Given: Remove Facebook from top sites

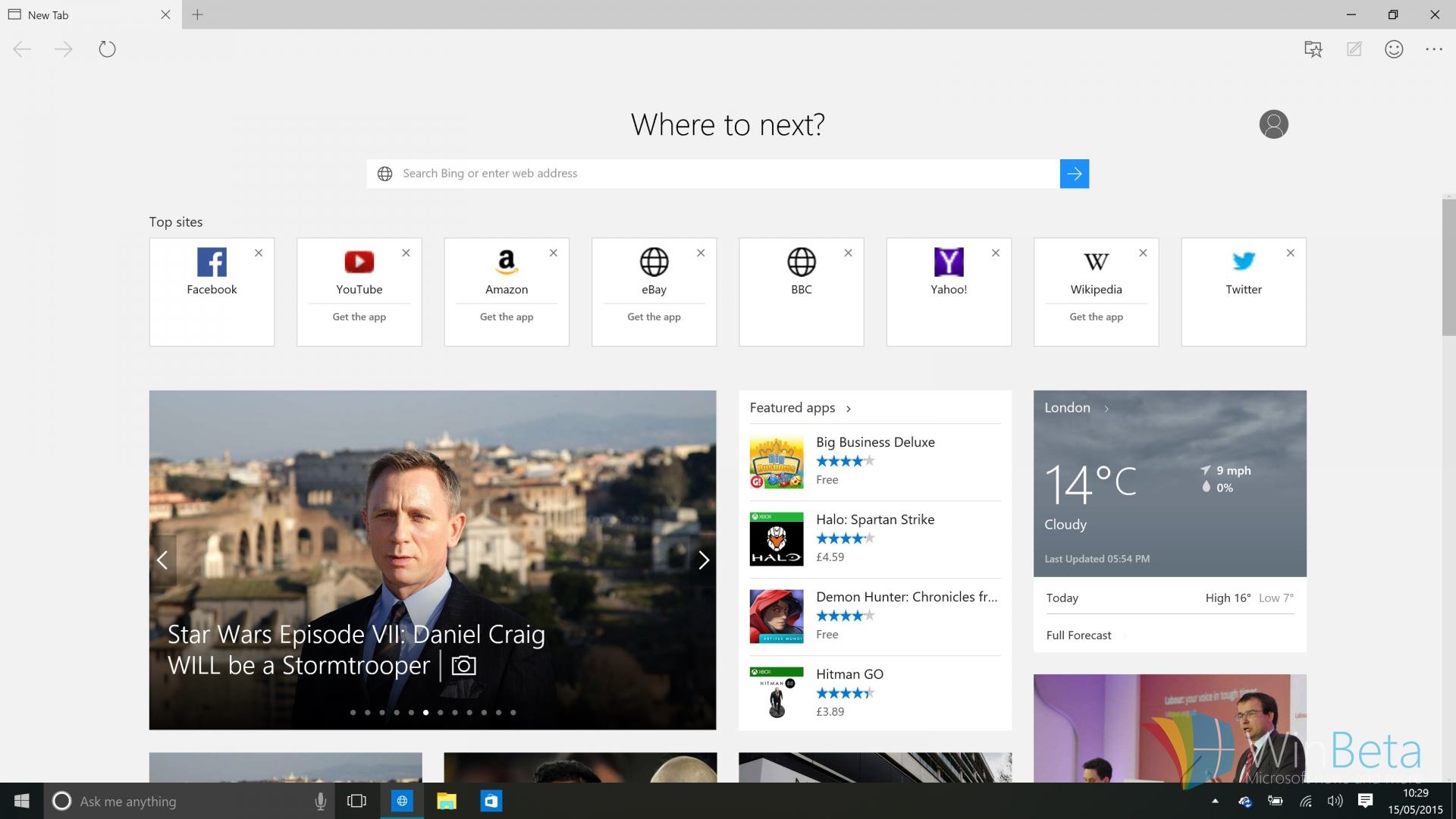Looking at the screenshot, I should 259,253.
